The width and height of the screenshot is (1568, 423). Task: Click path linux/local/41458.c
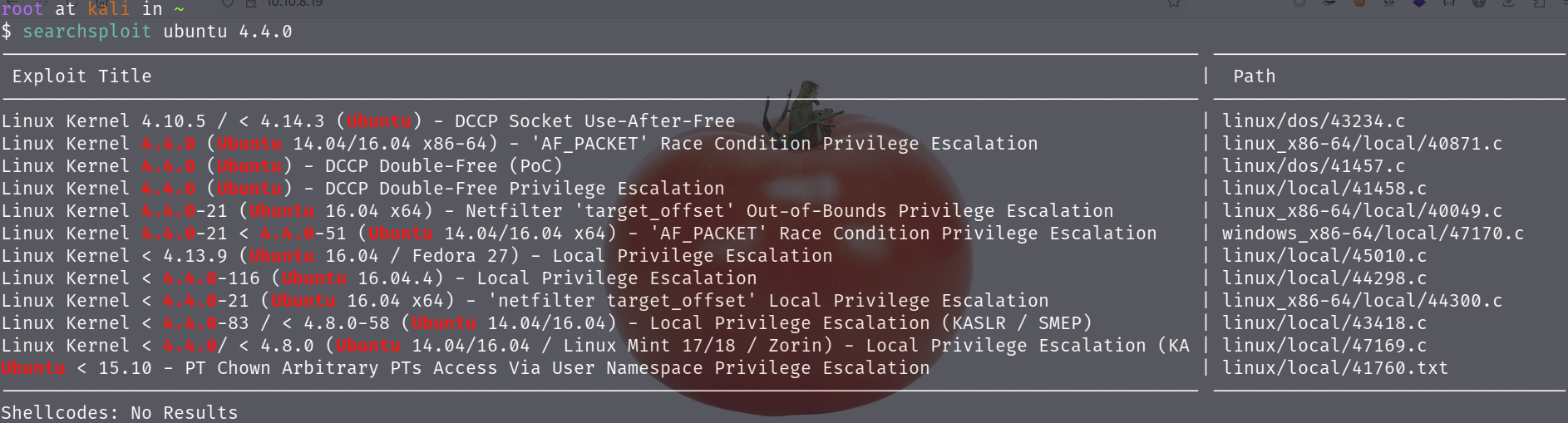pos(1324,189)
